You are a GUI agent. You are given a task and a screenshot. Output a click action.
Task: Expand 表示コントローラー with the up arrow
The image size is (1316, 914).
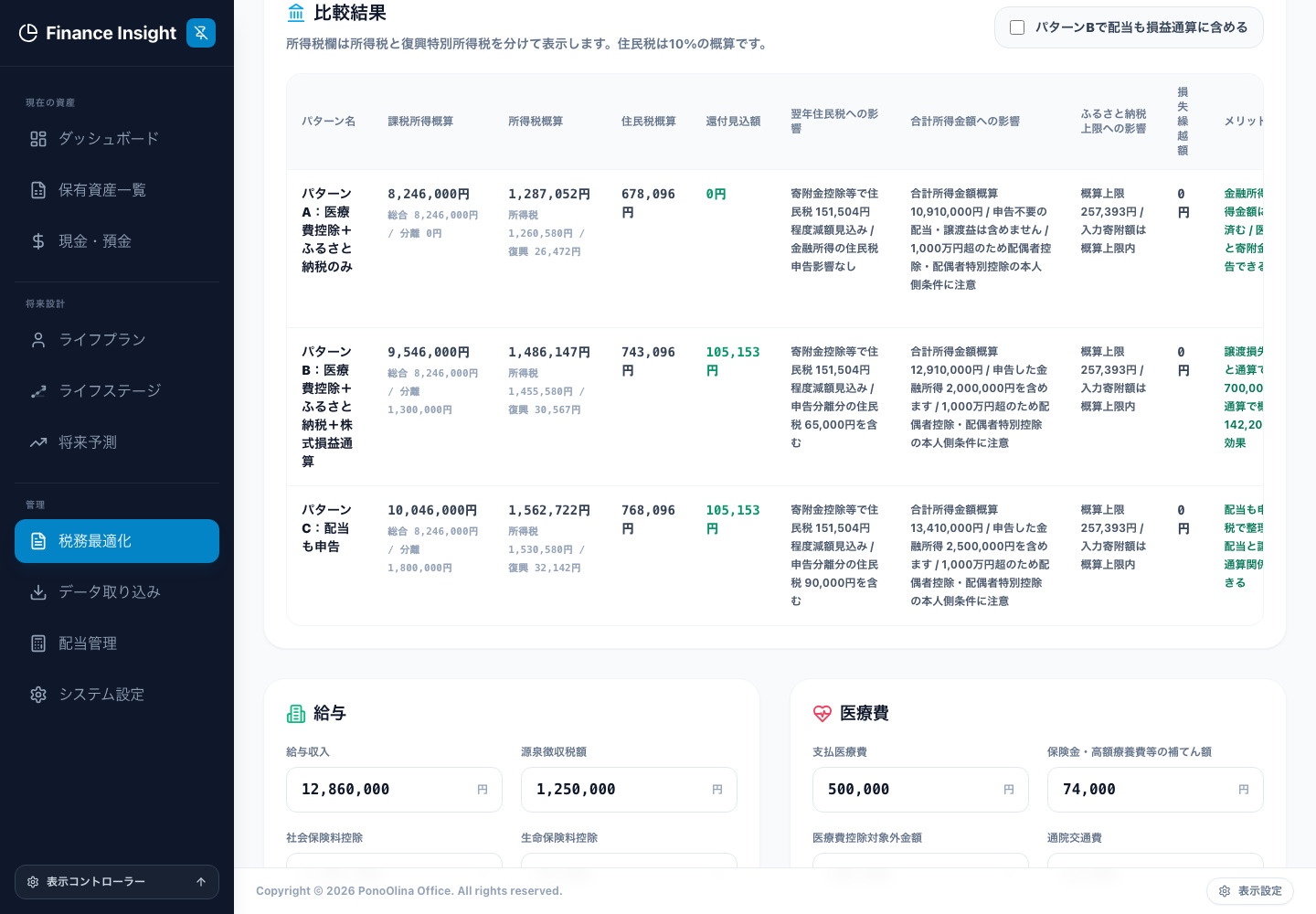click(201, 882)
